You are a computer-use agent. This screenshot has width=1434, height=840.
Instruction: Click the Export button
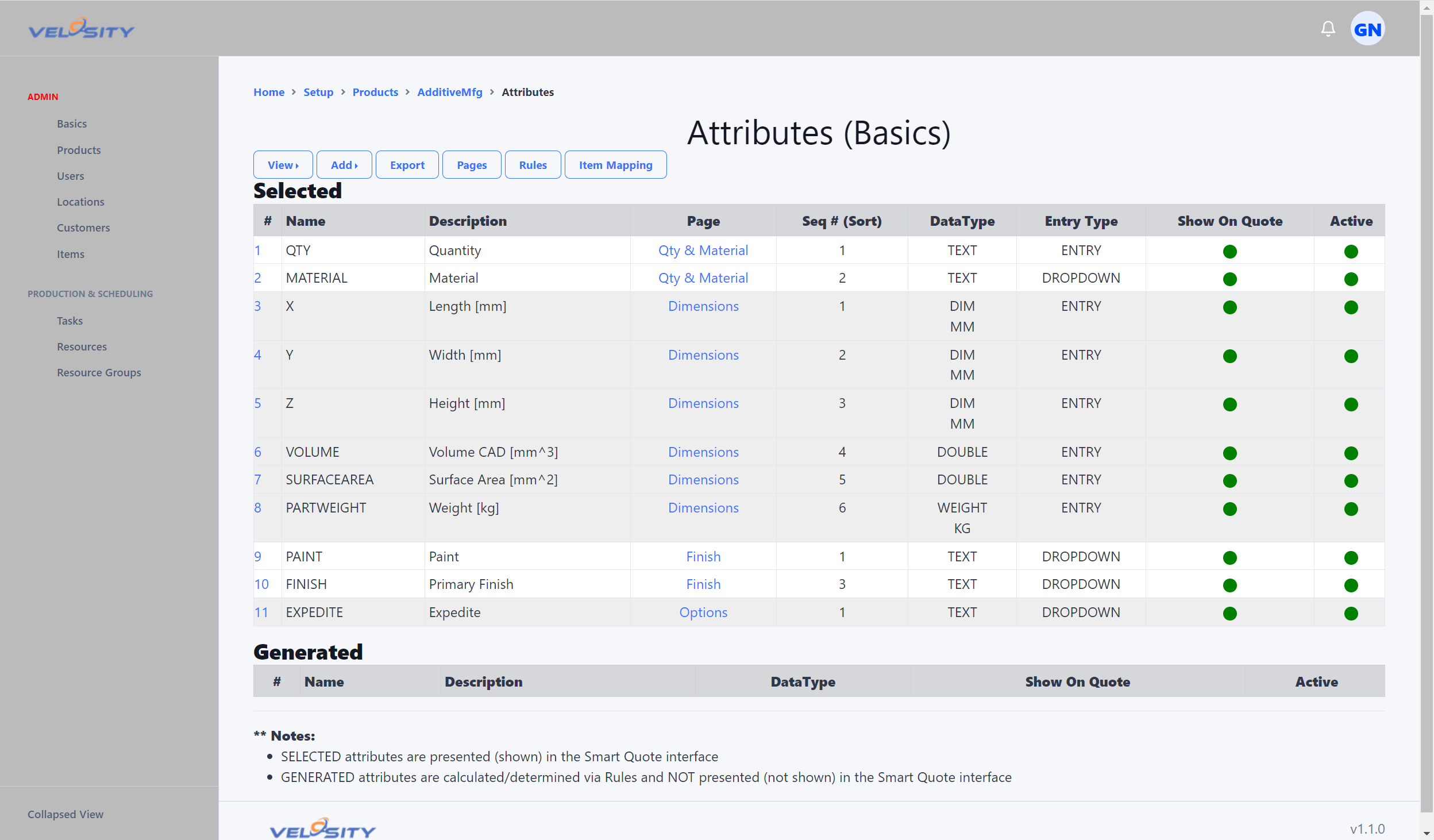[x=407, y=165]
